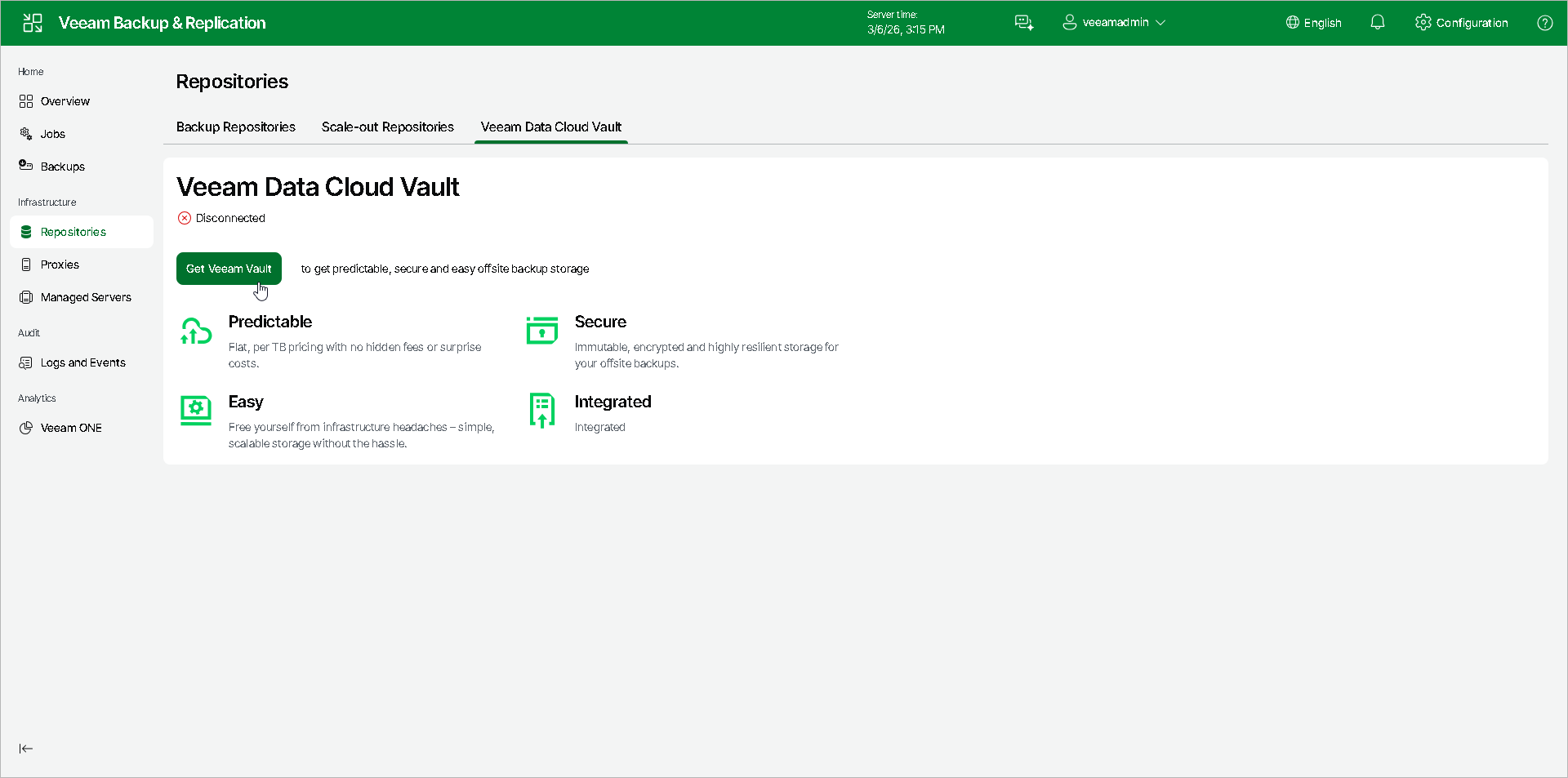Click the Backups icon in sidebar

pos(26,166)
